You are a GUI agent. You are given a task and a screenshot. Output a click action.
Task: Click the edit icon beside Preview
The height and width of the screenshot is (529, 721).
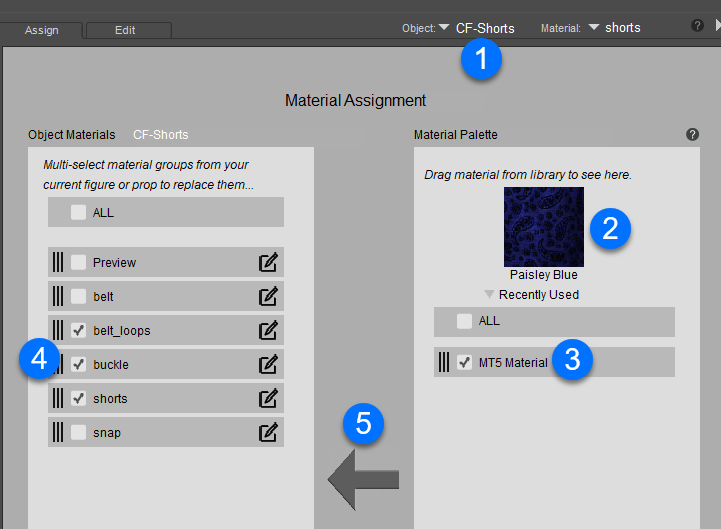click(268, 263)
